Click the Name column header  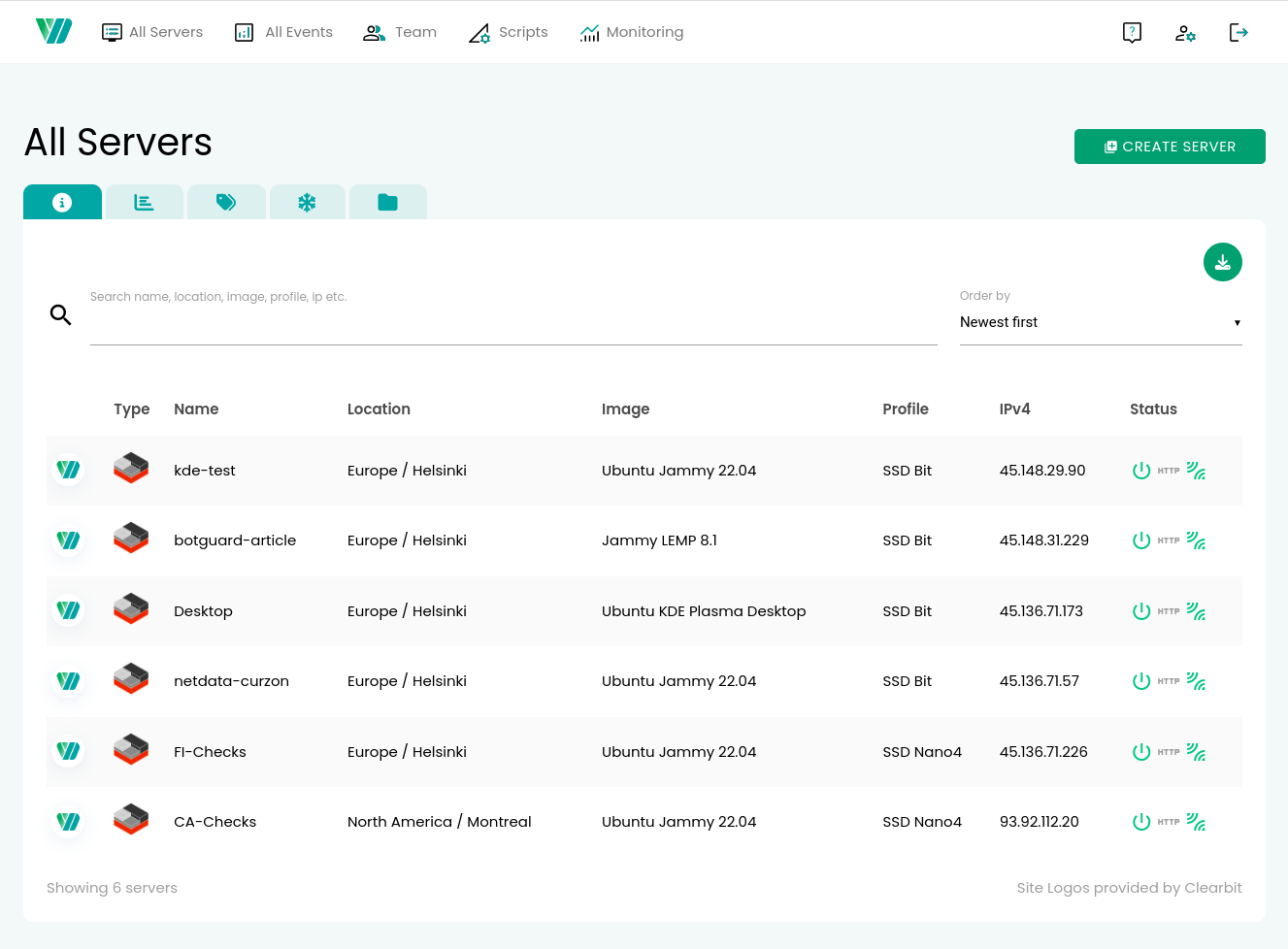coord(196,409)
